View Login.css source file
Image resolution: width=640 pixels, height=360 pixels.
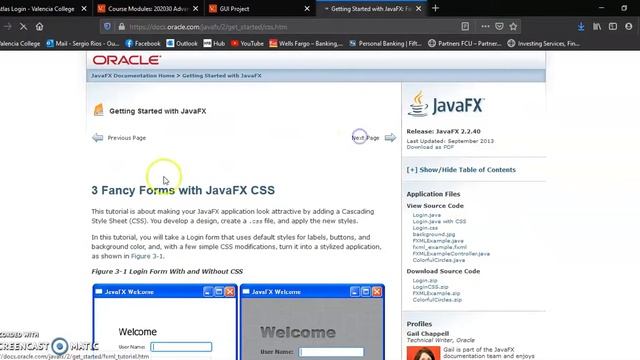[x=425, y=228]
